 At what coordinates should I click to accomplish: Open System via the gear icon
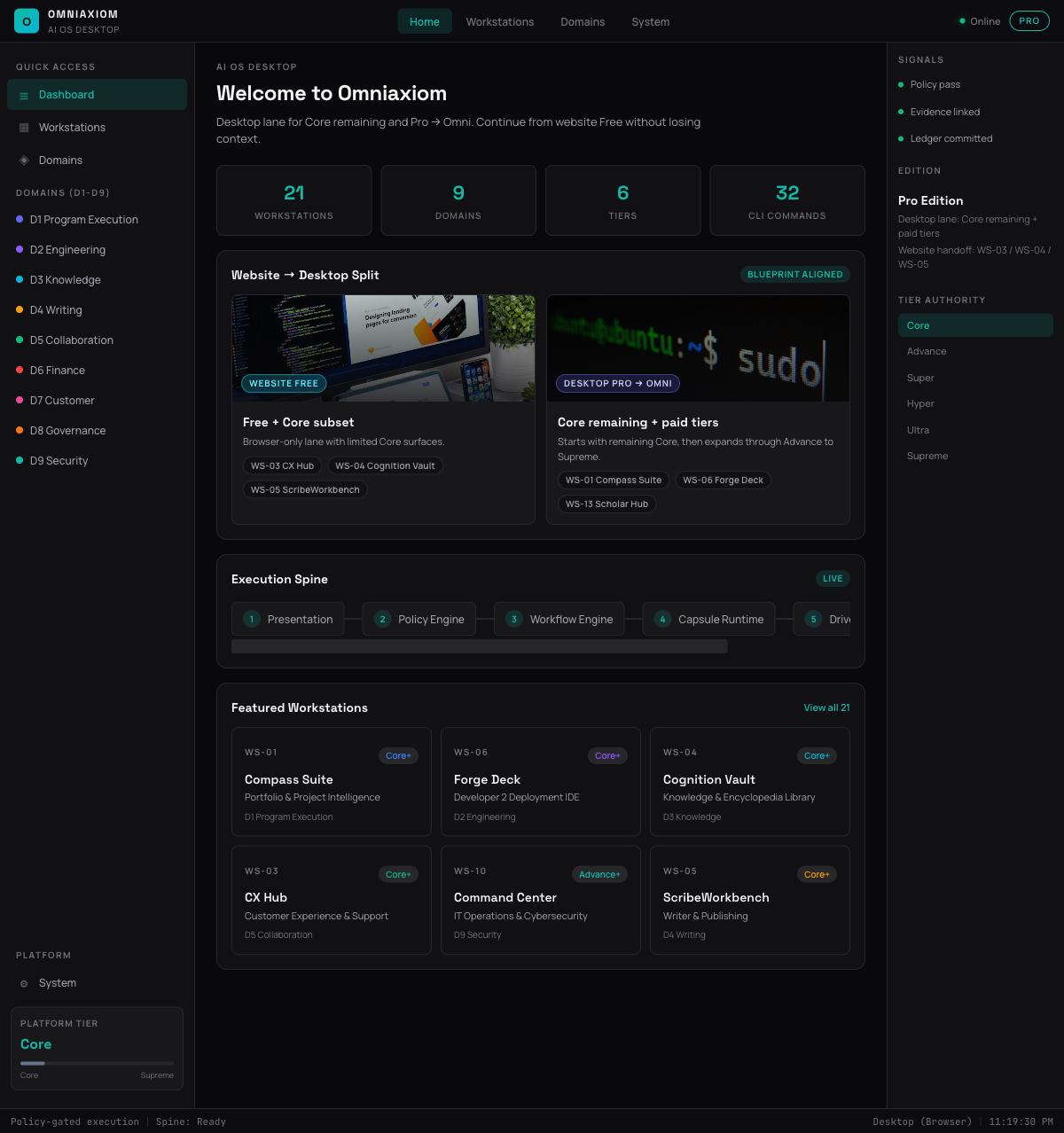23,982
